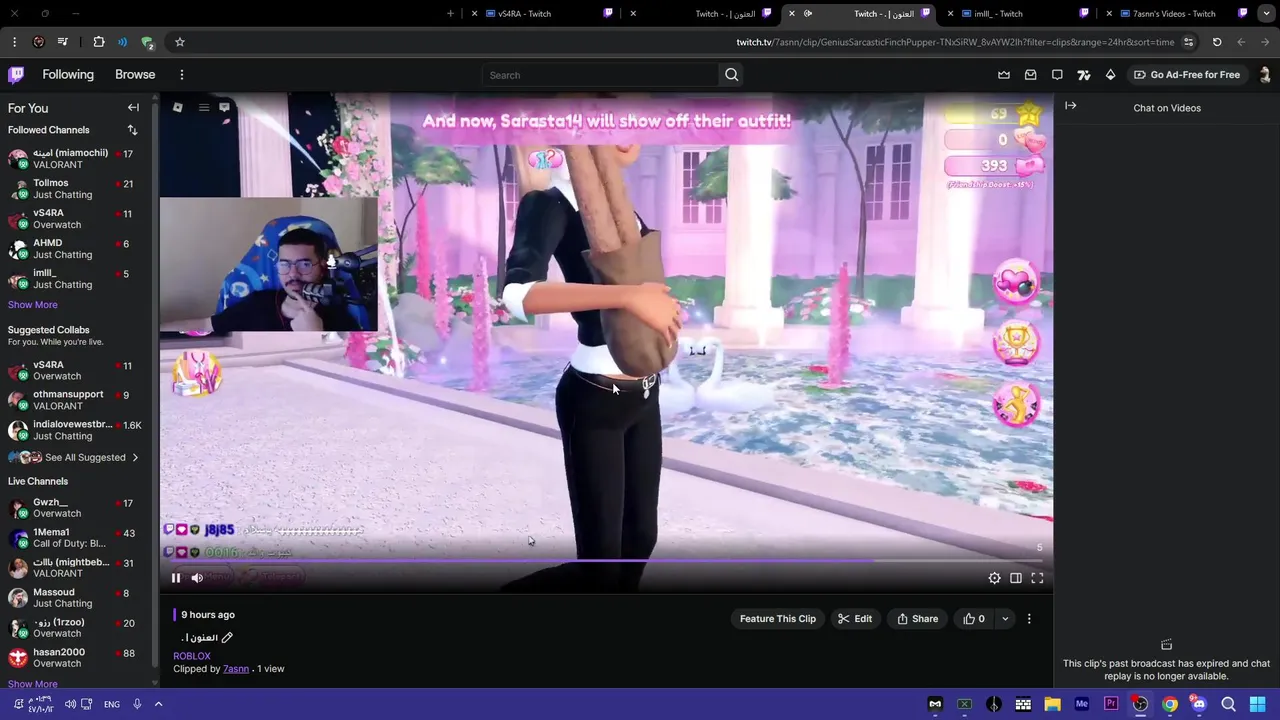Open the 7asnn clipper profile link
1280x720 pixels.
tap(236, 669)
